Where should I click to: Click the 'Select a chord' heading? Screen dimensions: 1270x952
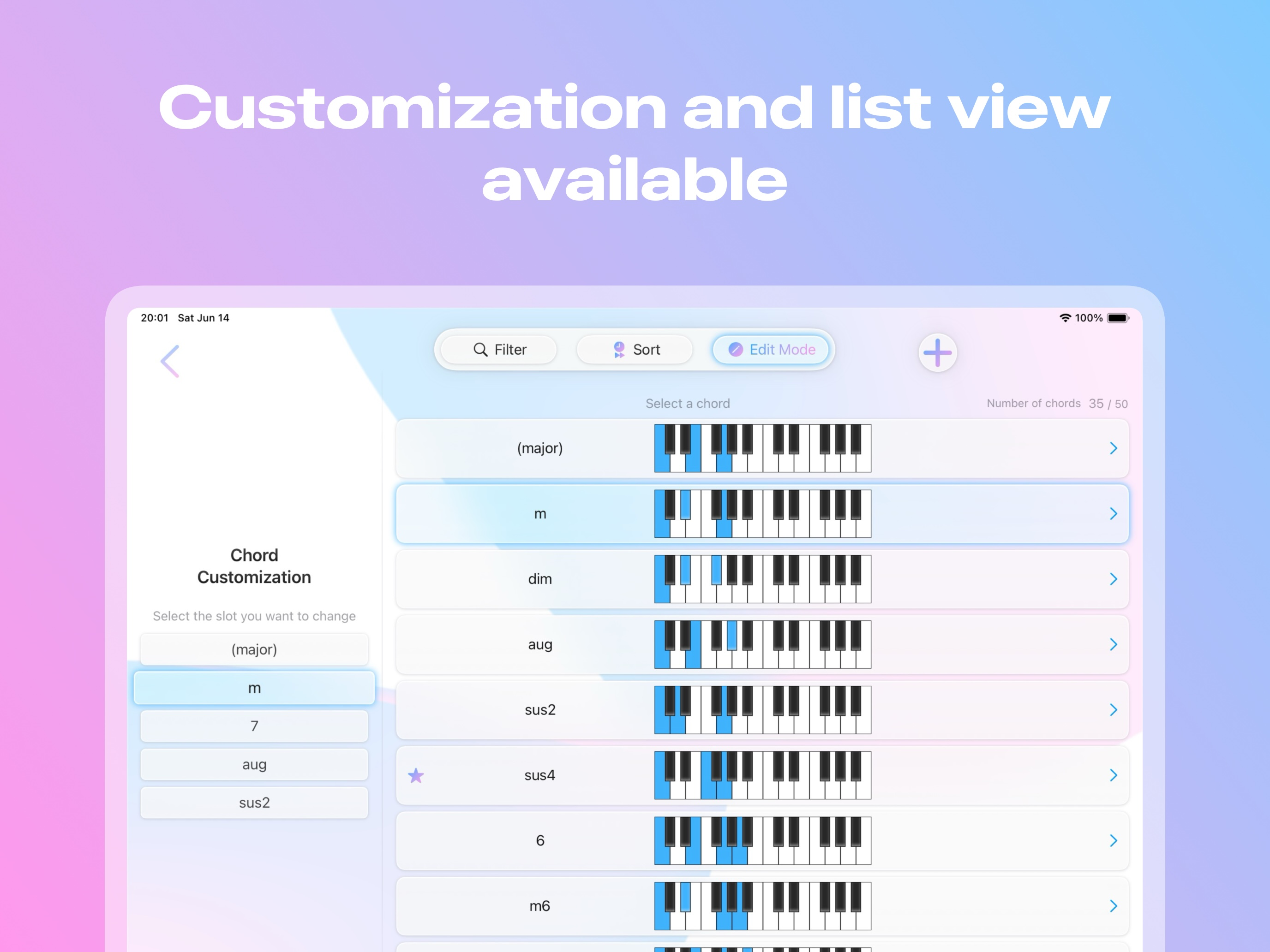pyautogui.click(x=687, y=404)
